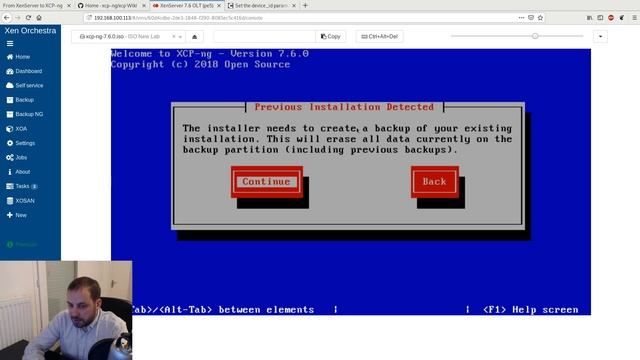Click the console text 'Previous Installation Detected'
Screen dimensions: 640x360
coord(344,107)
